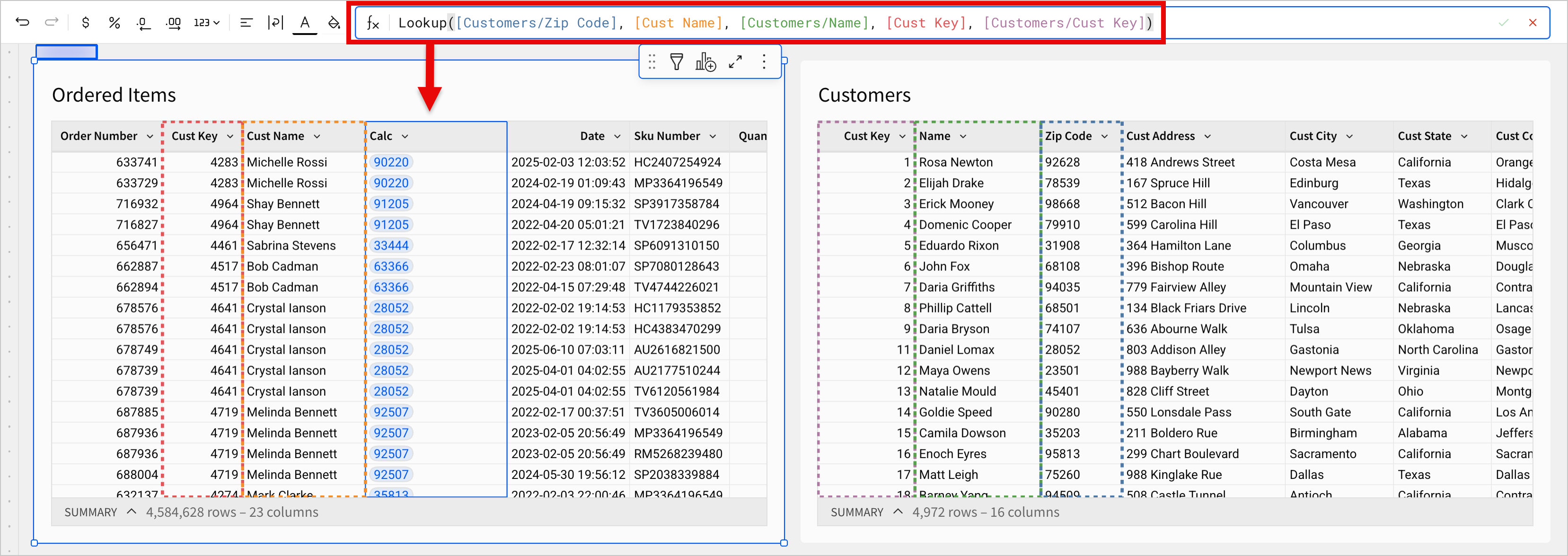Open the 123 number format dropdown
The height and width of the screenshot is (556, 1568).
pos(206,23)
